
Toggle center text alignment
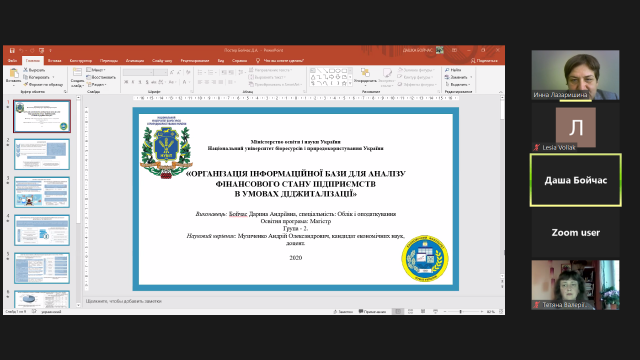[207, 82]
